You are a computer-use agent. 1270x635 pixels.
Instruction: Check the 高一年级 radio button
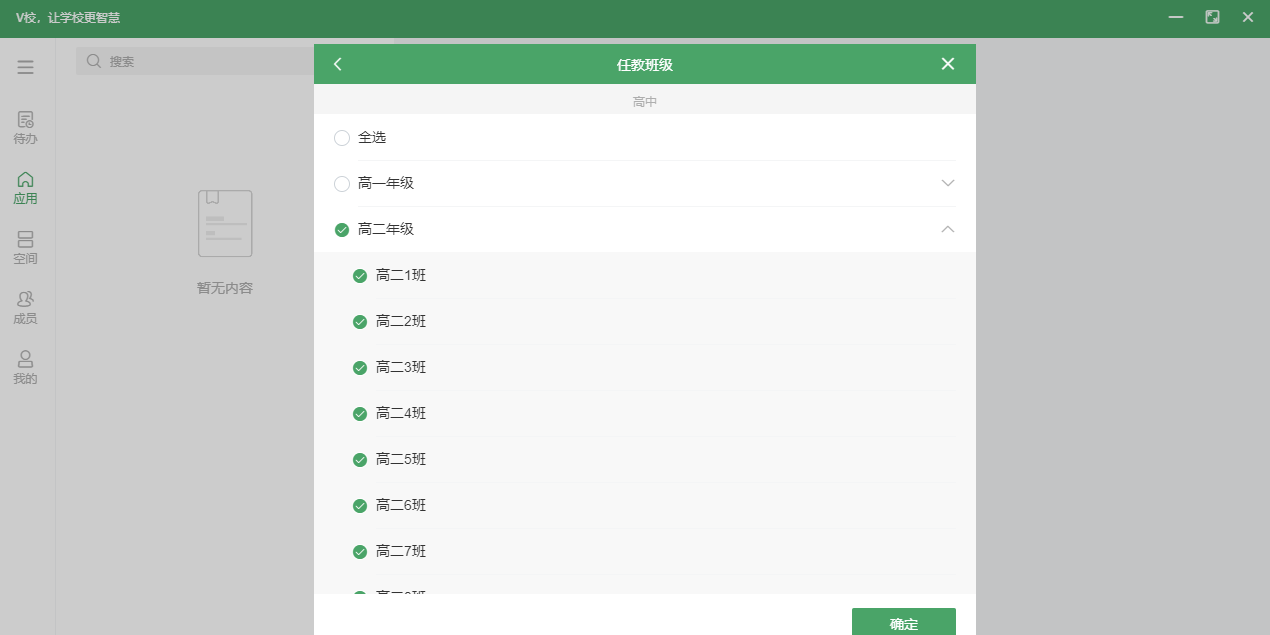[x=342, y=183]
